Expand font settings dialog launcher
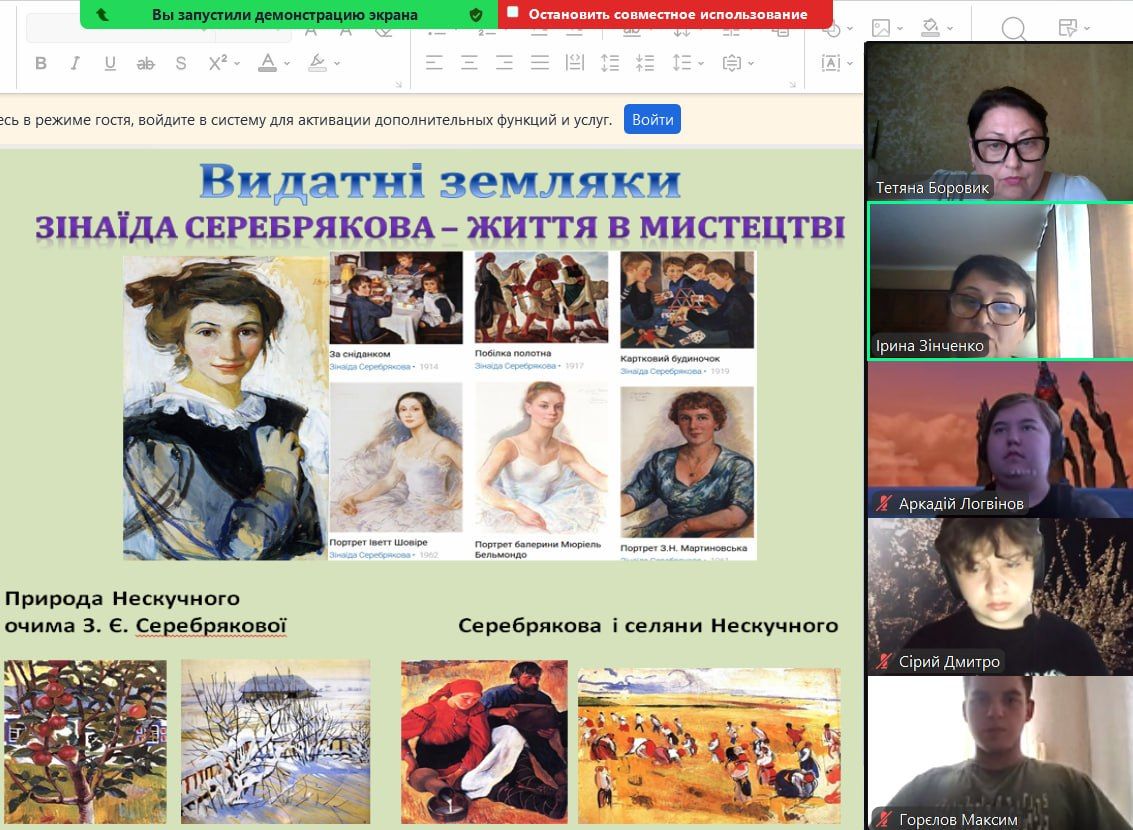 point(398,85)
